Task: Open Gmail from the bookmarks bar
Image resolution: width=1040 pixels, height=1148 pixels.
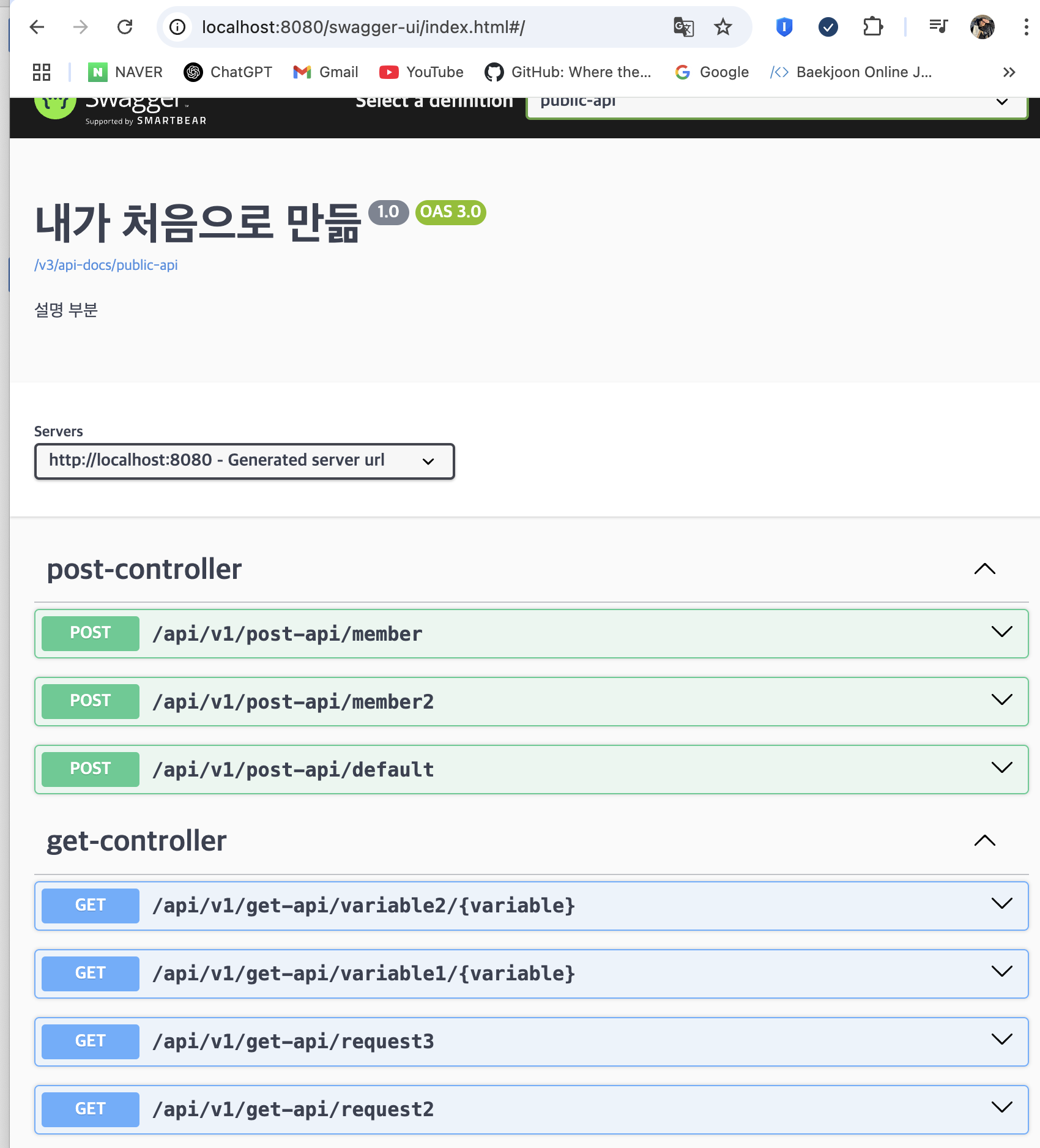Action: 325,72
